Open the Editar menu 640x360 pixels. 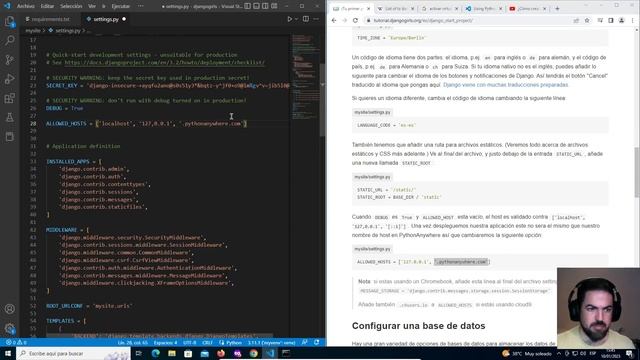47,6
